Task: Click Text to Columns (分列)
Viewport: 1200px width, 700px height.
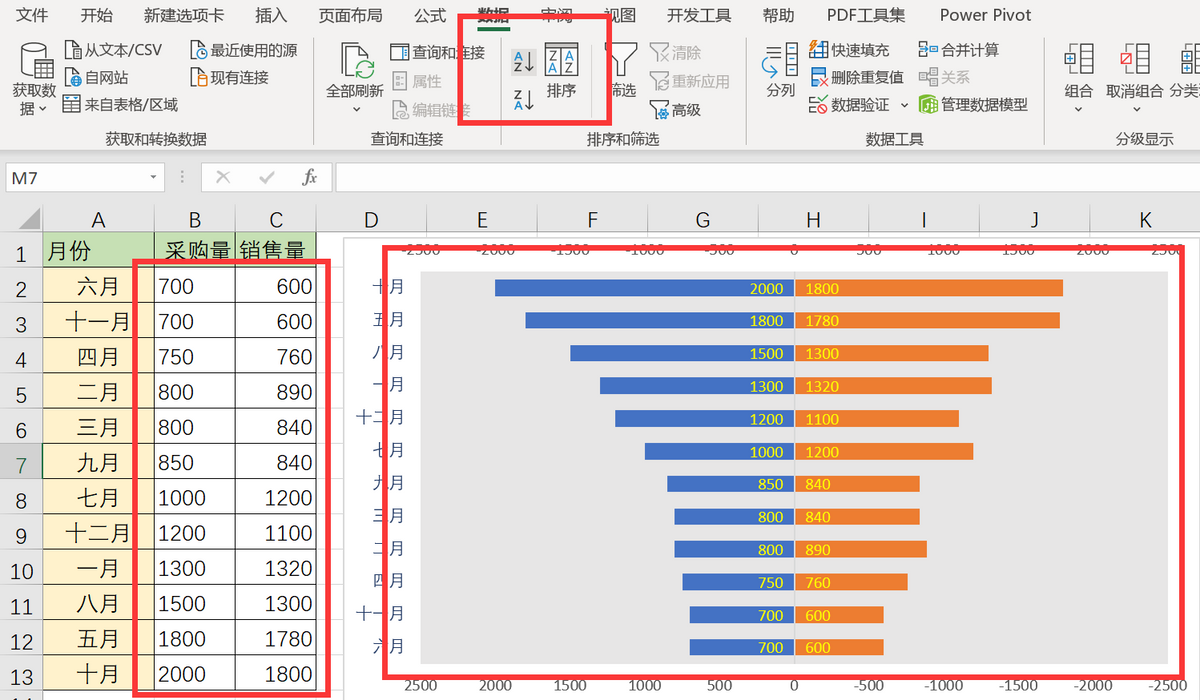Action: pos(780,70)
